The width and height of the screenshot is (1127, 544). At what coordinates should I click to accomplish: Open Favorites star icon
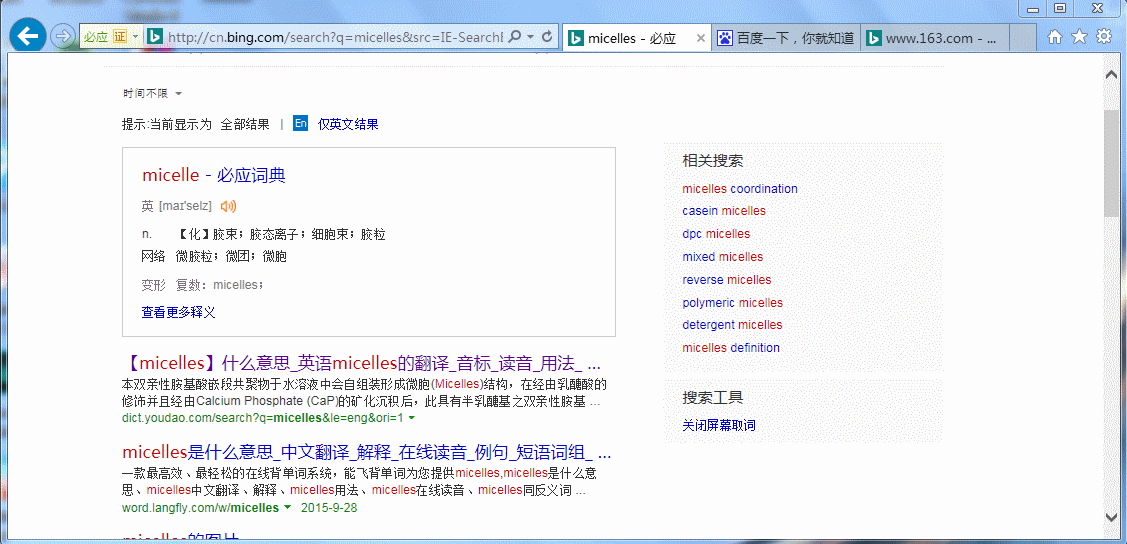point(1079,37)
